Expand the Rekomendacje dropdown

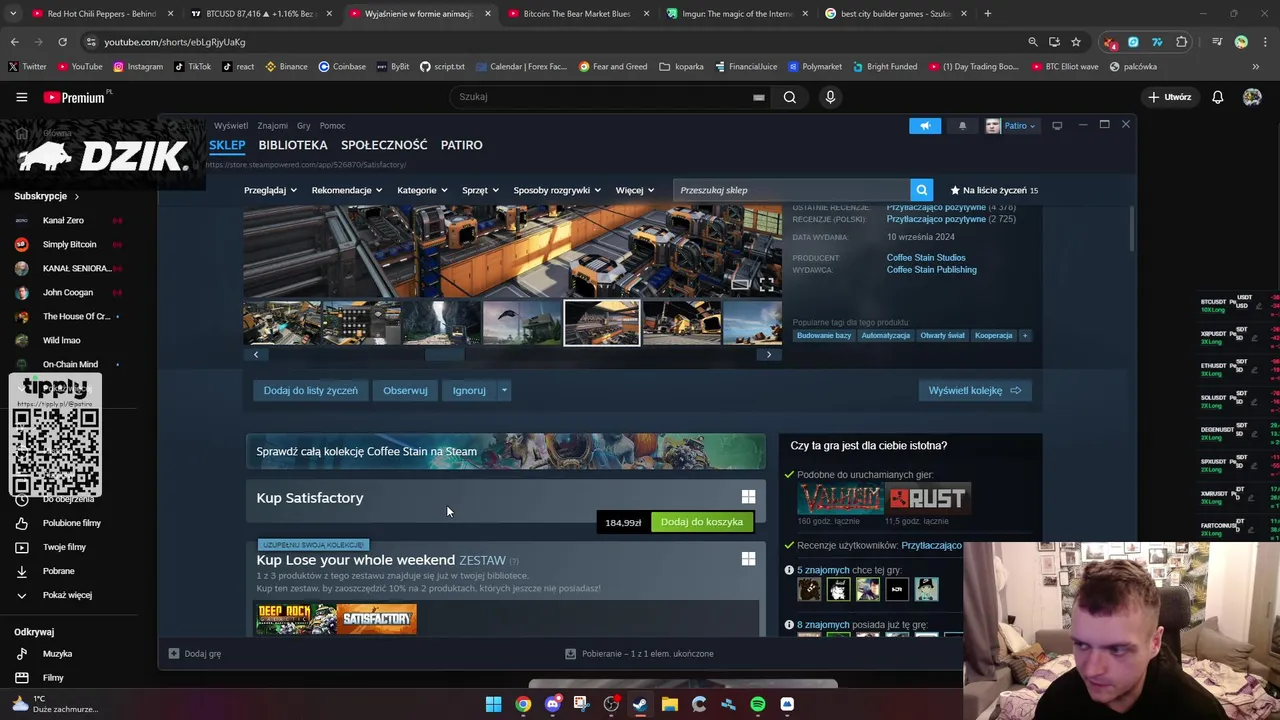(347, 190)
